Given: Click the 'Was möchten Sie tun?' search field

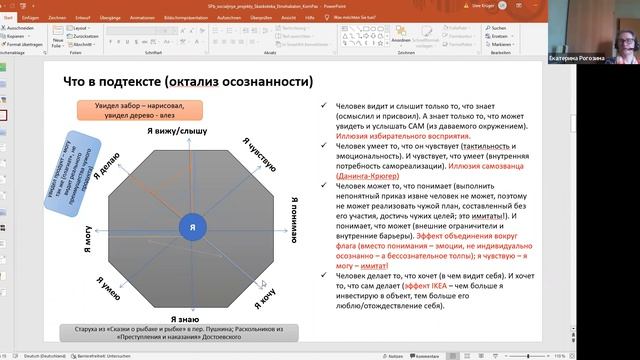Looking at the screenshot, I should (354, 18).
